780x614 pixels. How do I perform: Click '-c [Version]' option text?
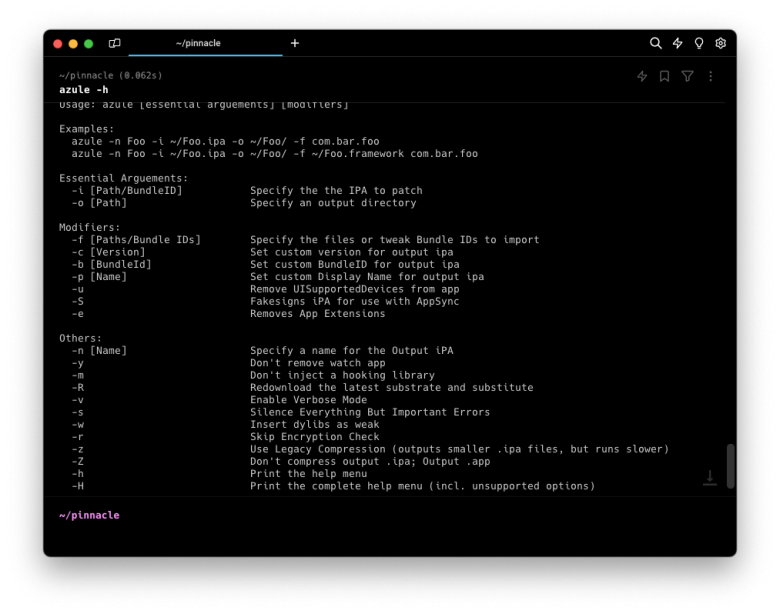[108, 252]
